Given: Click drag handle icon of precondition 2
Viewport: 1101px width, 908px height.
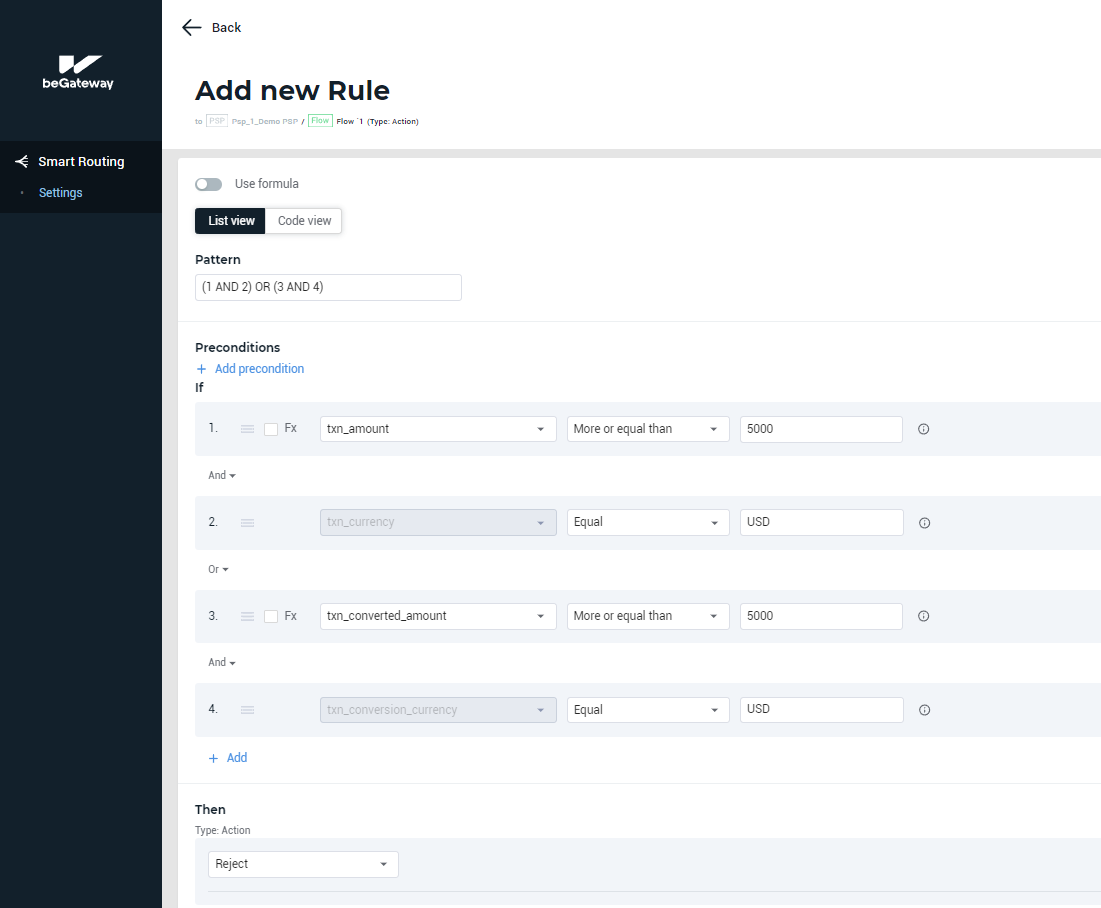Looking at the screenshot, I should [247, 523].
